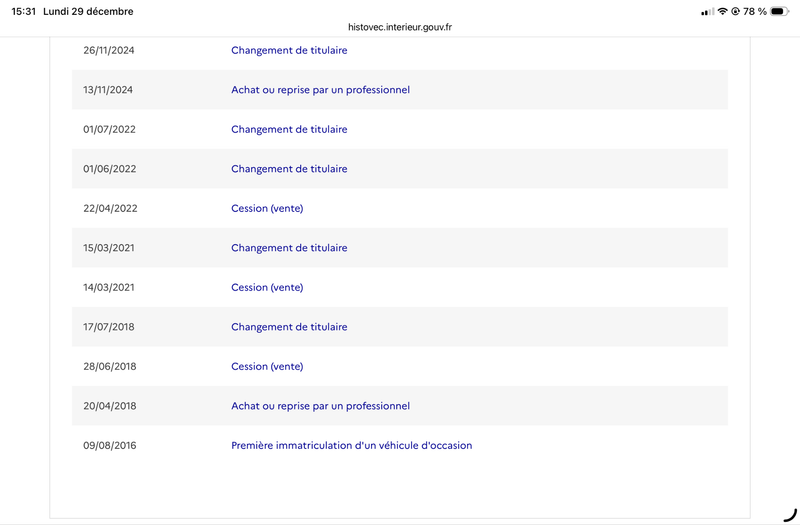The image size is (800, 525).
Task: Tap the cellular signal bars icon
Action: (707, 11)
